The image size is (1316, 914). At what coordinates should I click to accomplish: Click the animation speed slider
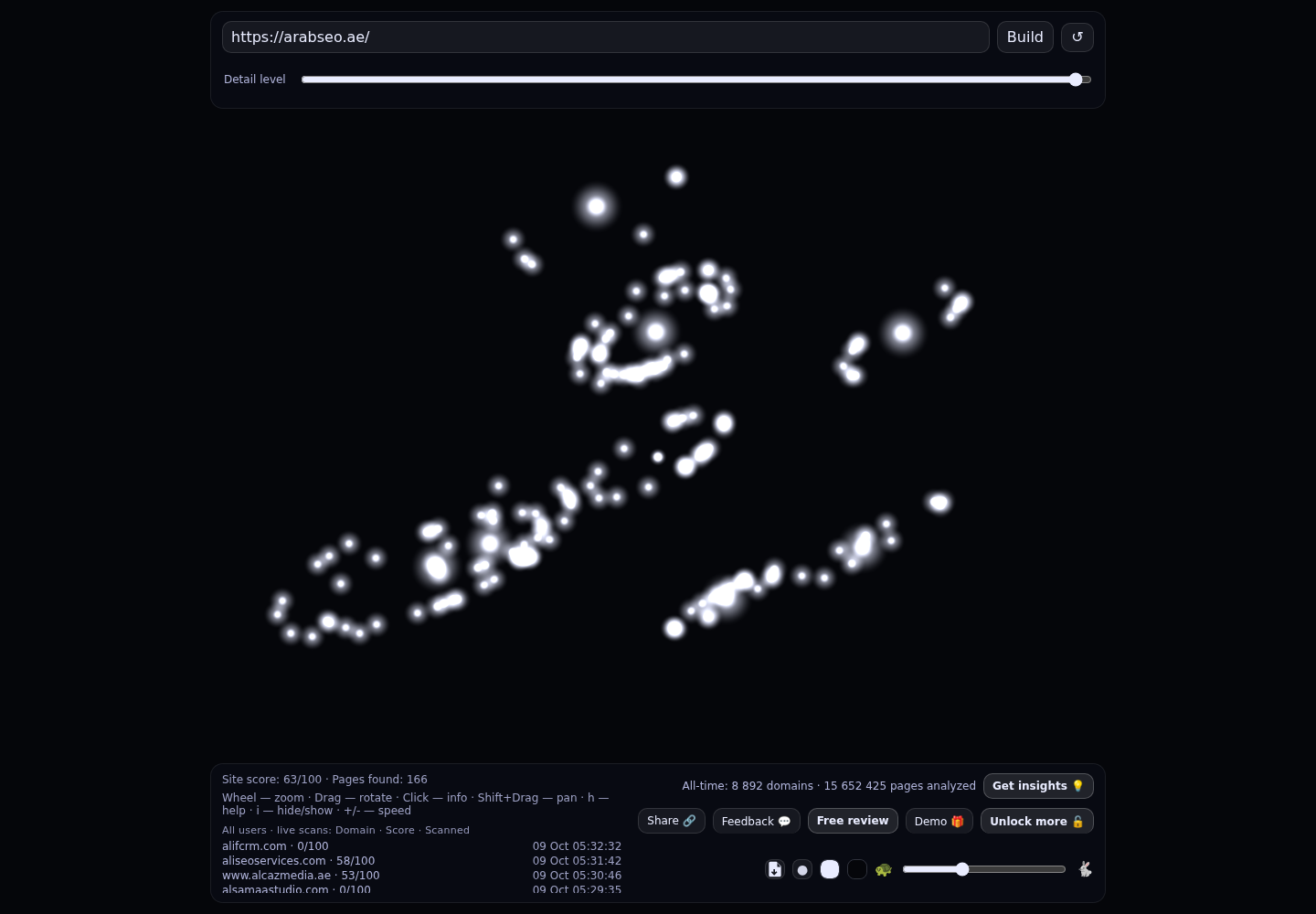click(x=984, y=869)
